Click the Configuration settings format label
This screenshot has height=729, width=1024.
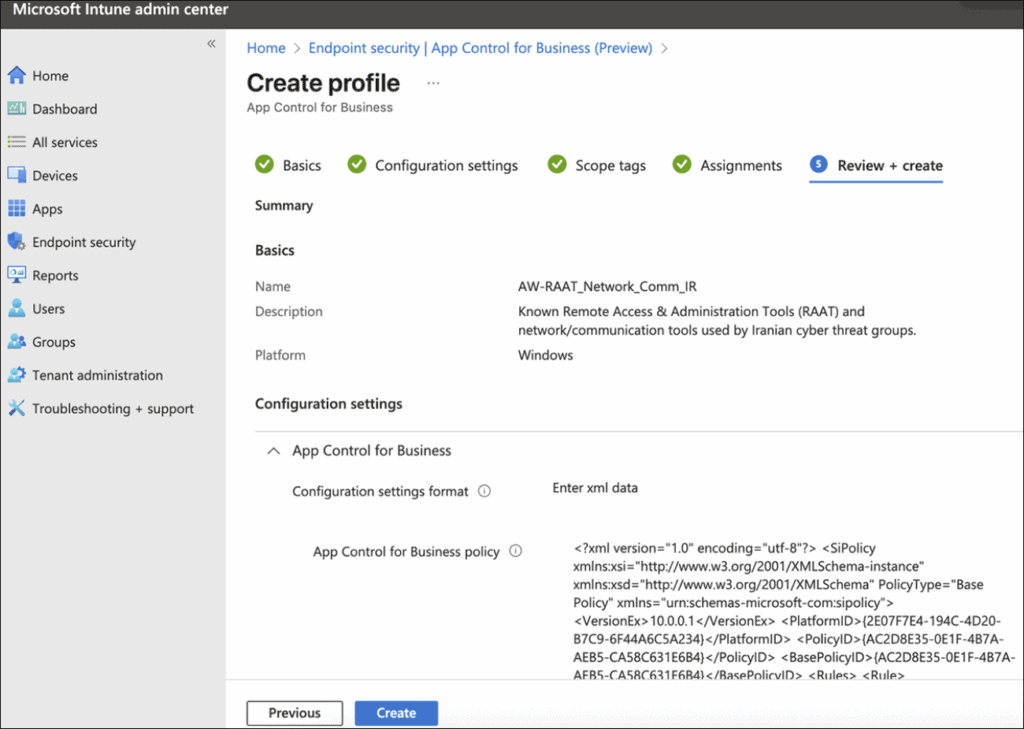click(x=380, y=491)
